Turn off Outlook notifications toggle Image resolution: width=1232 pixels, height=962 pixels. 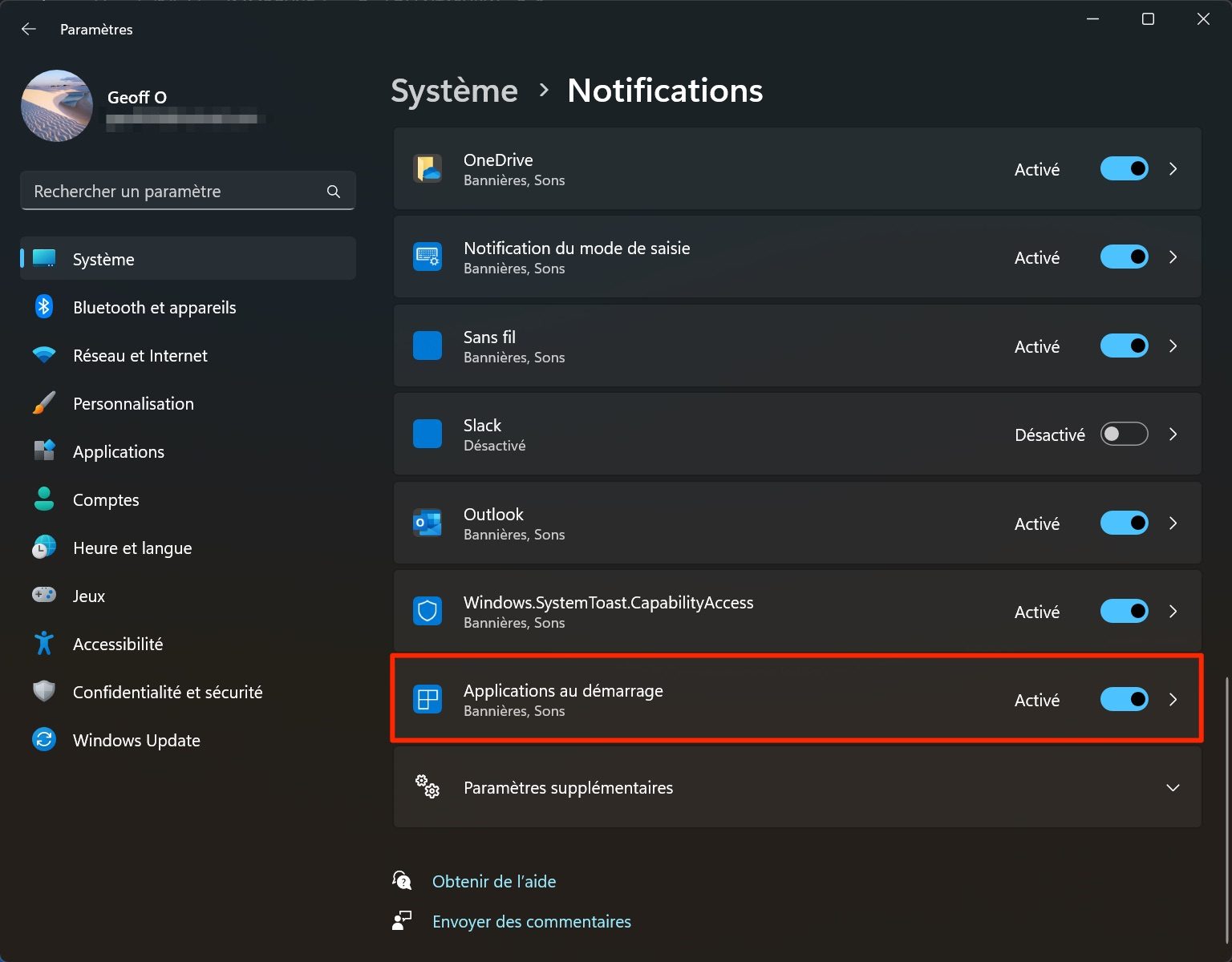click(x=1124, y=523)
